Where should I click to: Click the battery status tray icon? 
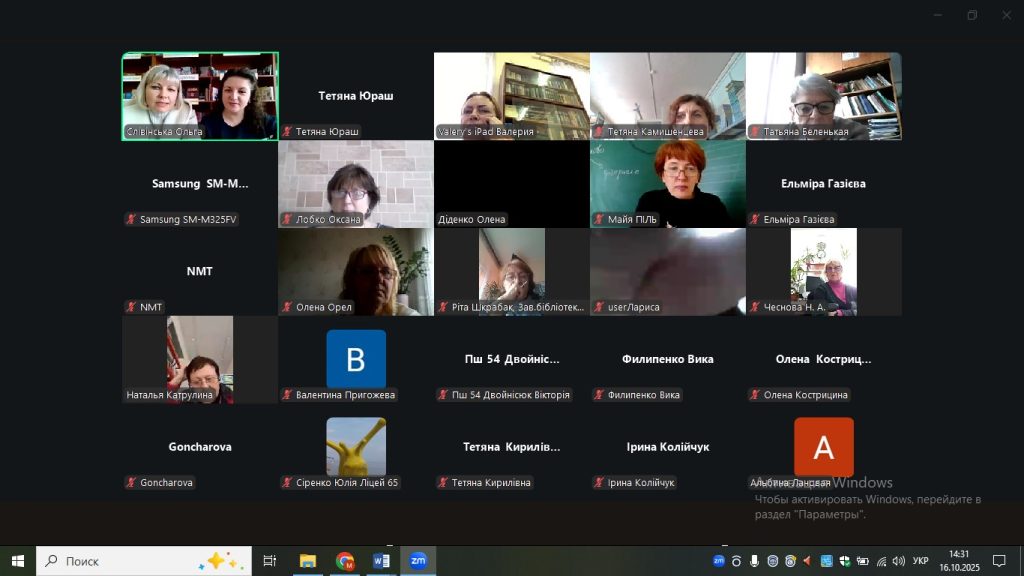[x=862, y=561]
